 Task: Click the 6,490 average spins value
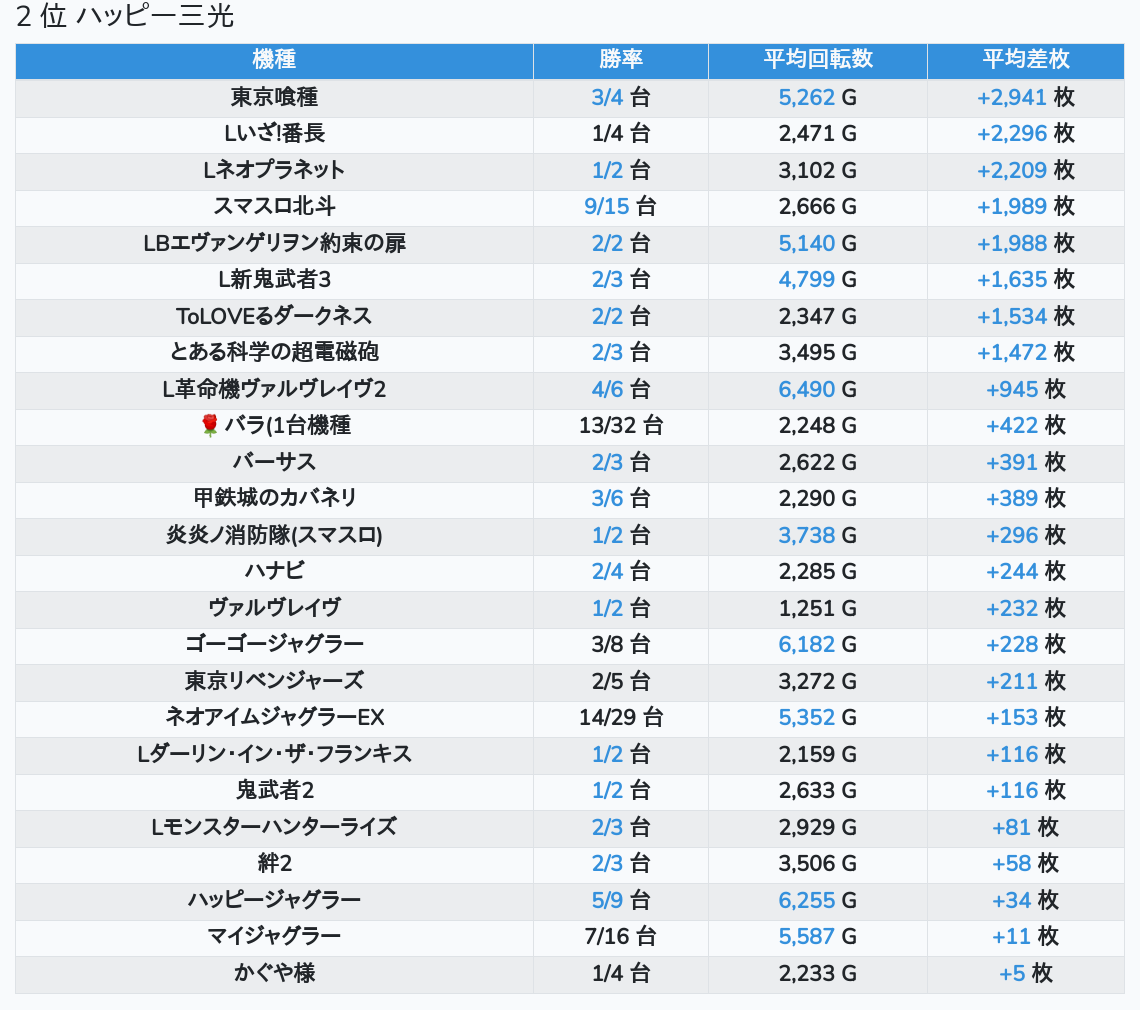(x=807, y=390)
